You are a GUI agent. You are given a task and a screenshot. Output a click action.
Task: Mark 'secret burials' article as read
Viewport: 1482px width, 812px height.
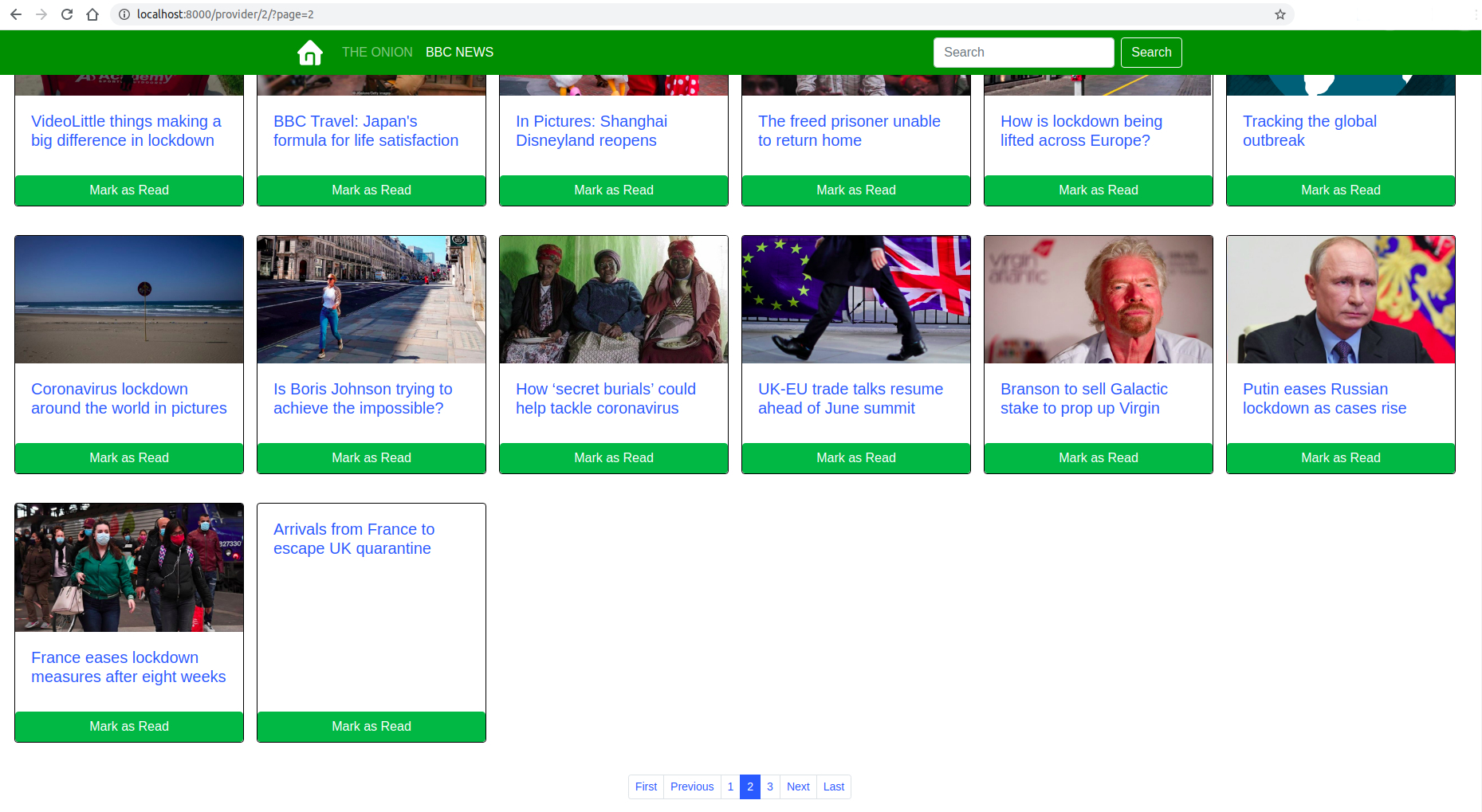coord(614,458)
